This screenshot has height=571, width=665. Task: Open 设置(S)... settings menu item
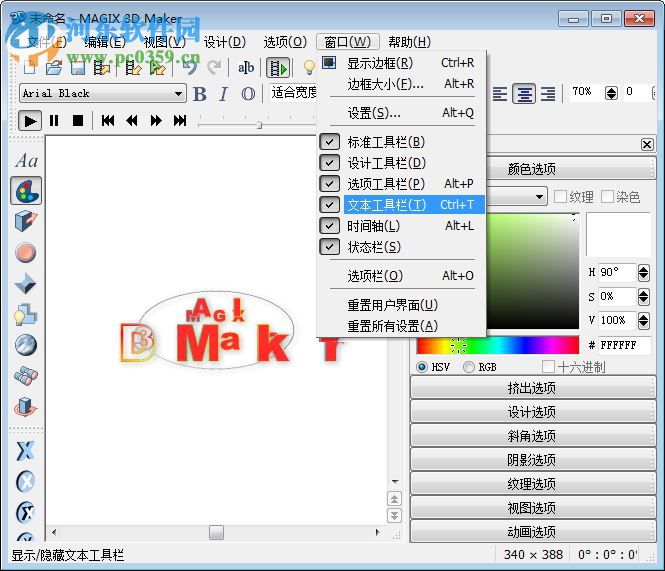click(401, 113)
